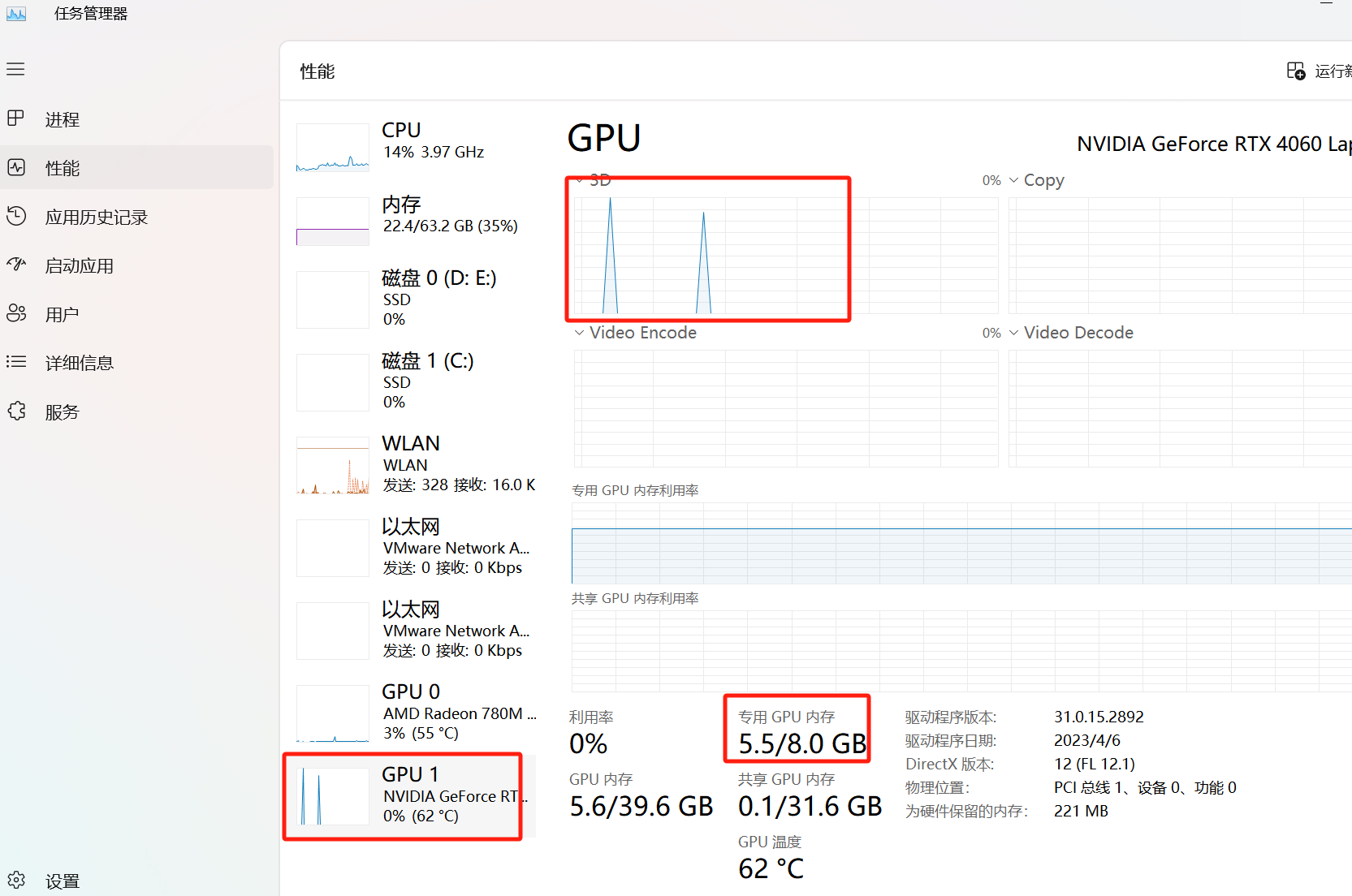Screen dimensions: 1352x896
Task: Click the driver version 31.0.15.2892 value
Action: coord(1099,717)
